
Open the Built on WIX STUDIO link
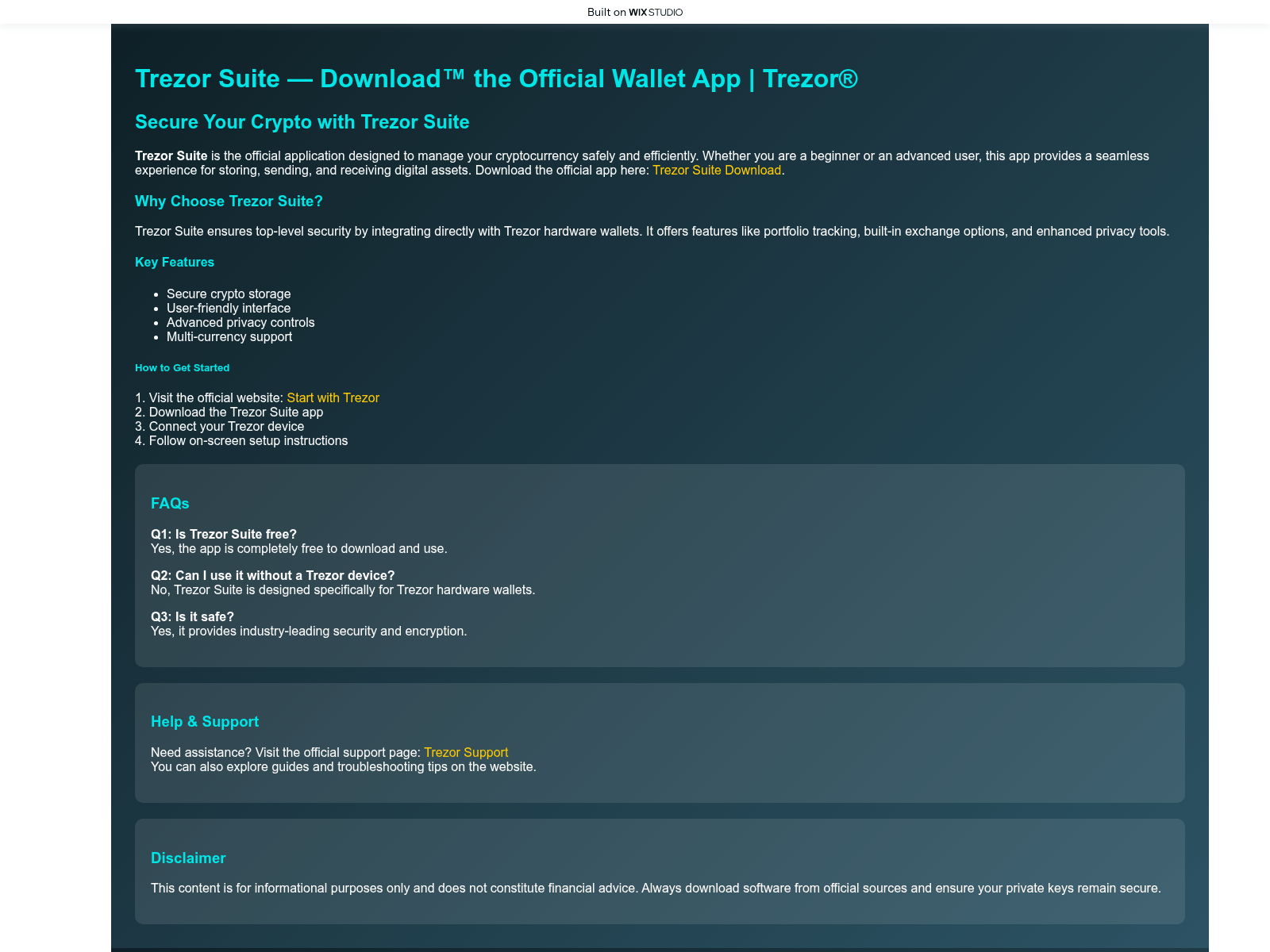point(634,12)
